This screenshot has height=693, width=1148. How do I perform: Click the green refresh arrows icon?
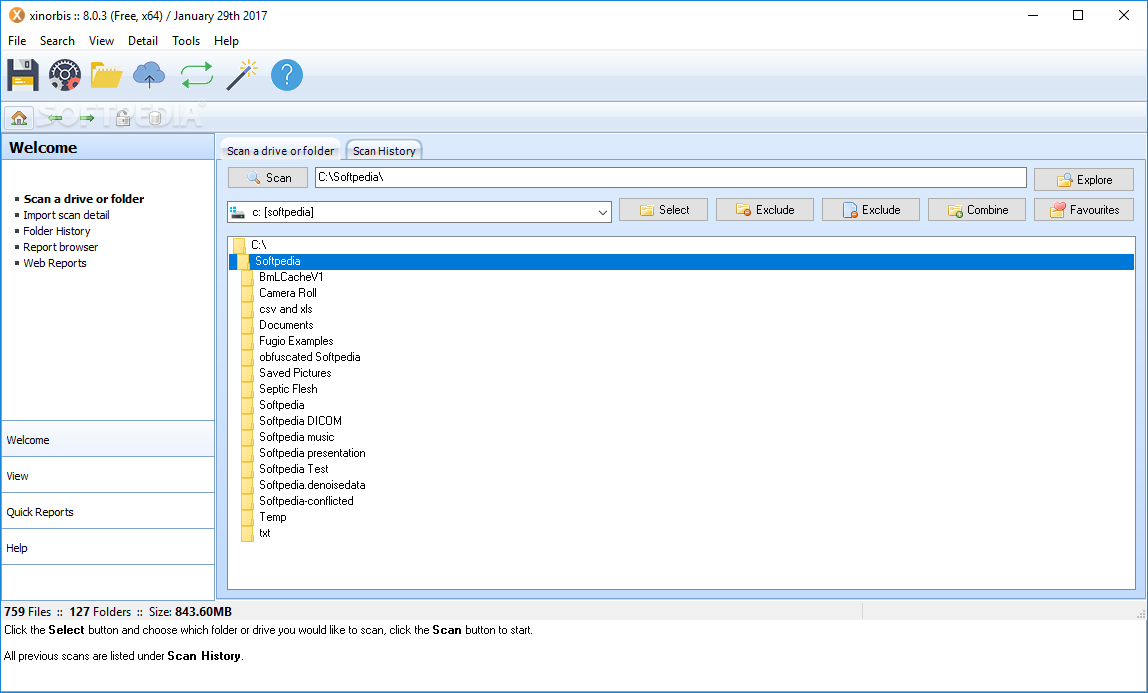(197, 75)
